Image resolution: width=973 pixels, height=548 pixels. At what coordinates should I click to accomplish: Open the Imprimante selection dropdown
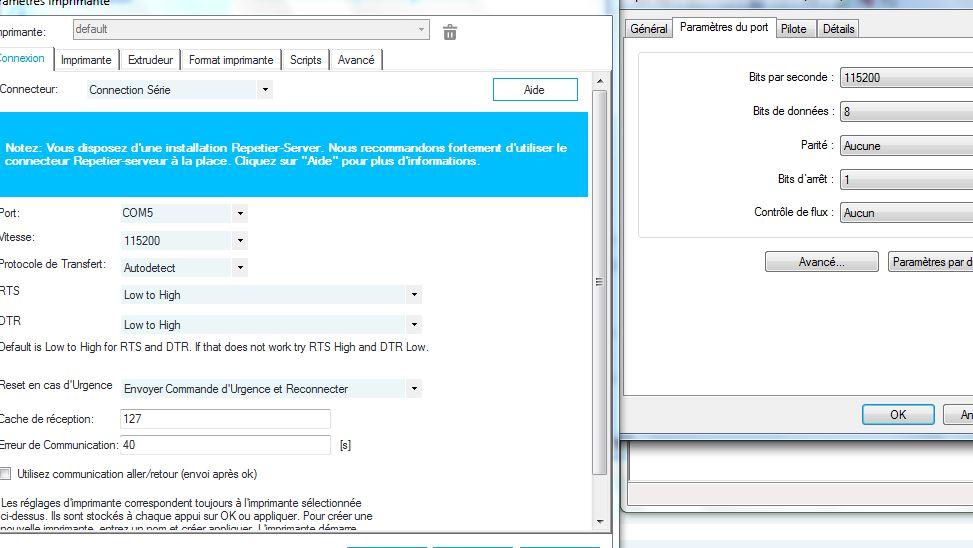tap(251, 29)
